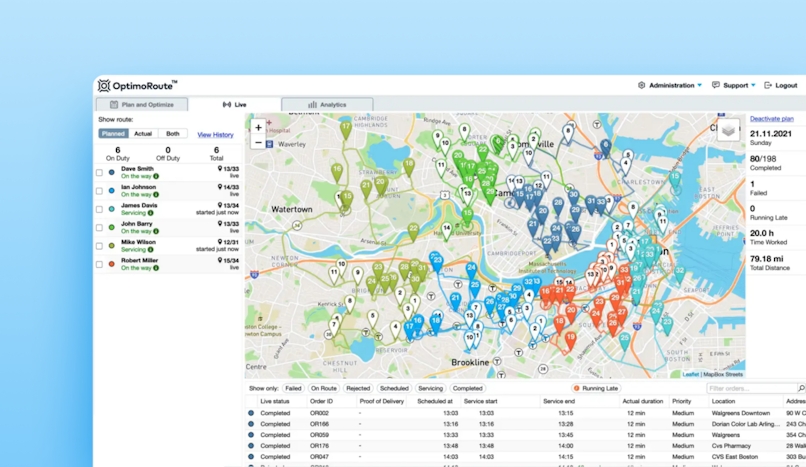Open the View History link
806x467 pixels.
[x=215, y=134]
